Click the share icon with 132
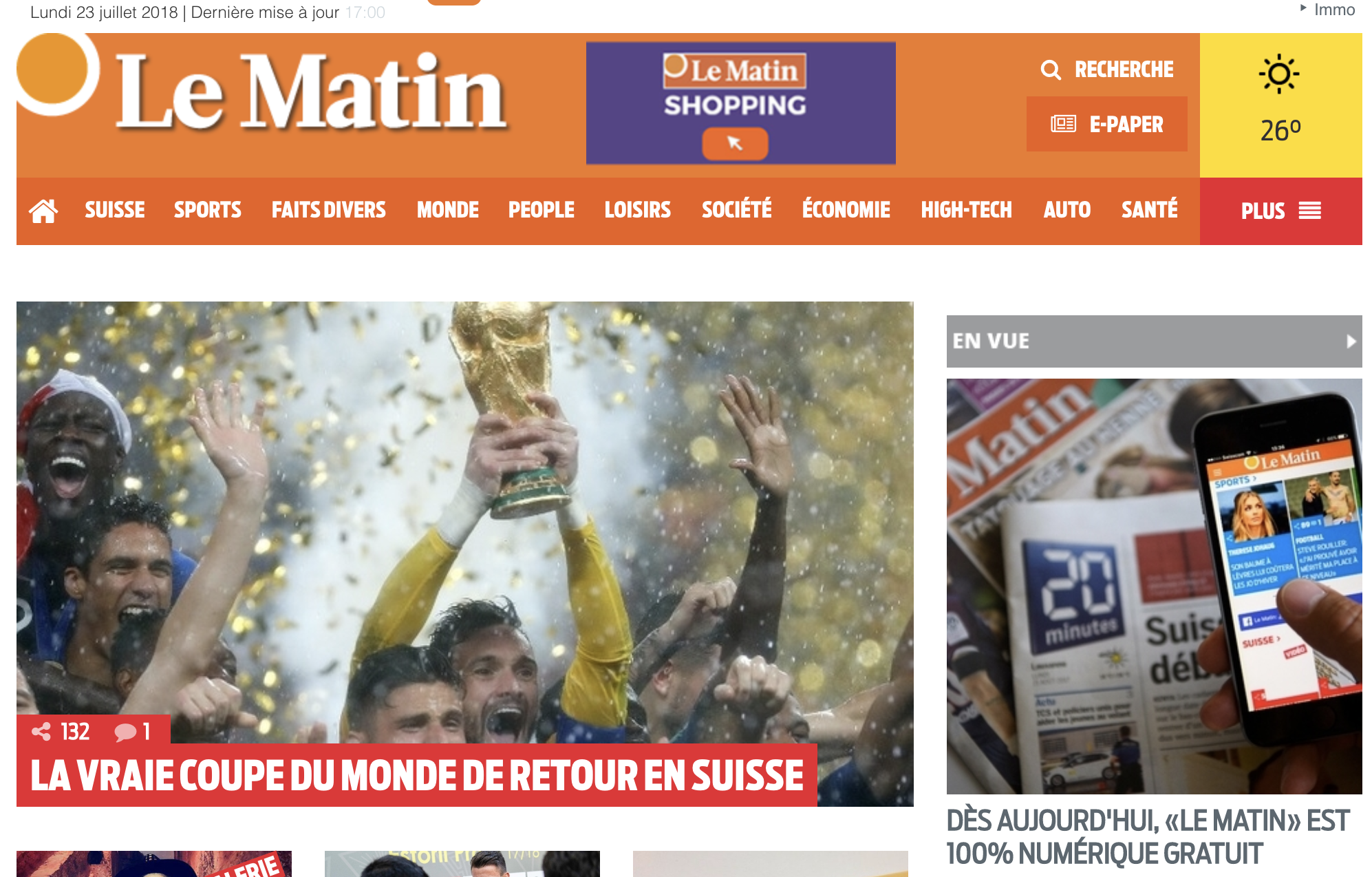The width and height of the screenshot is (1372, 877). pos(41,732)
